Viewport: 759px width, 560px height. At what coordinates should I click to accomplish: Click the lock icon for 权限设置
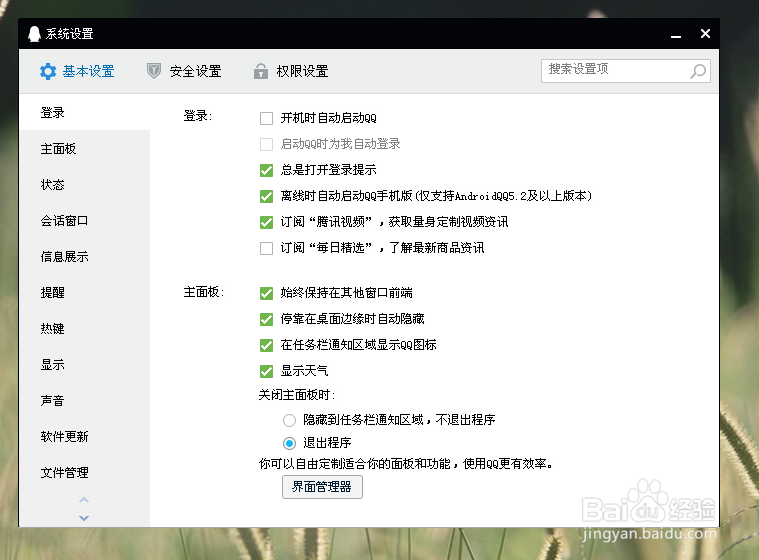click(261, 71)
